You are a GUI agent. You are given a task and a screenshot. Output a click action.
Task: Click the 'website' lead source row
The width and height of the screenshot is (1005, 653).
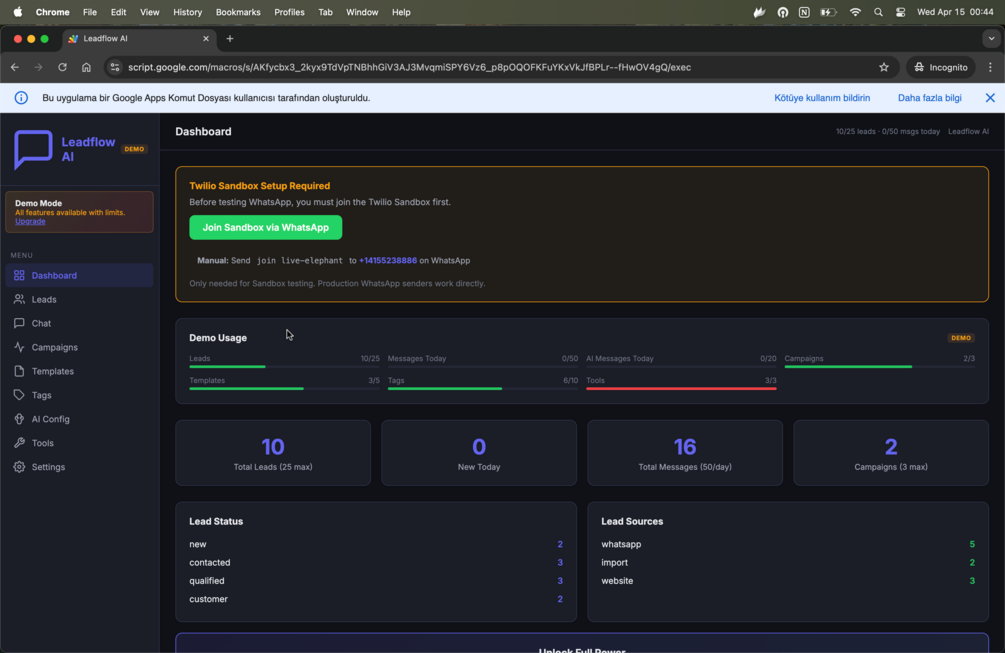(x=788, y=581)
